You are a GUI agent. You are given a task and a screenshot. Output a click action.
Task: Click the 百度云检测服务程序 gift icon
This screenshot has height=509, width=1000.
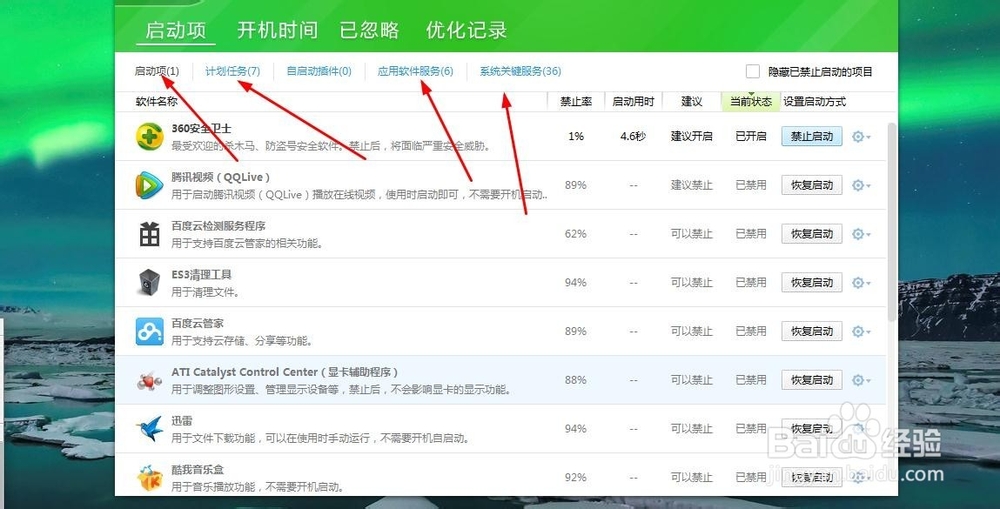click(150, 234)
